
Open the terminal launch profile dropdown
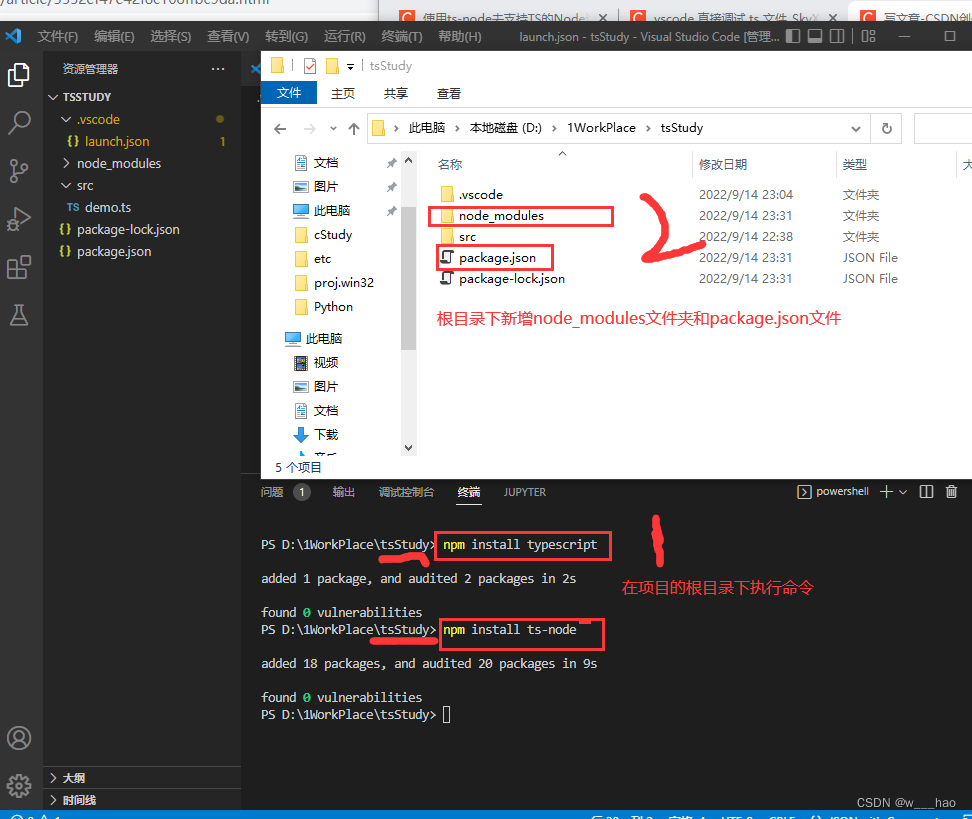pos(903,492)
